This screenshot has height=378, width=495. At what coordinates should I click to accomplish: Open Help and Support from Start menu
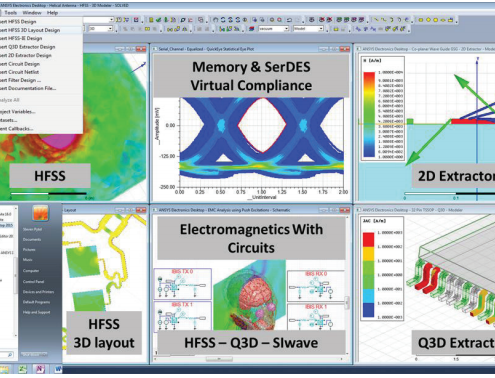[x=36, y=312]
